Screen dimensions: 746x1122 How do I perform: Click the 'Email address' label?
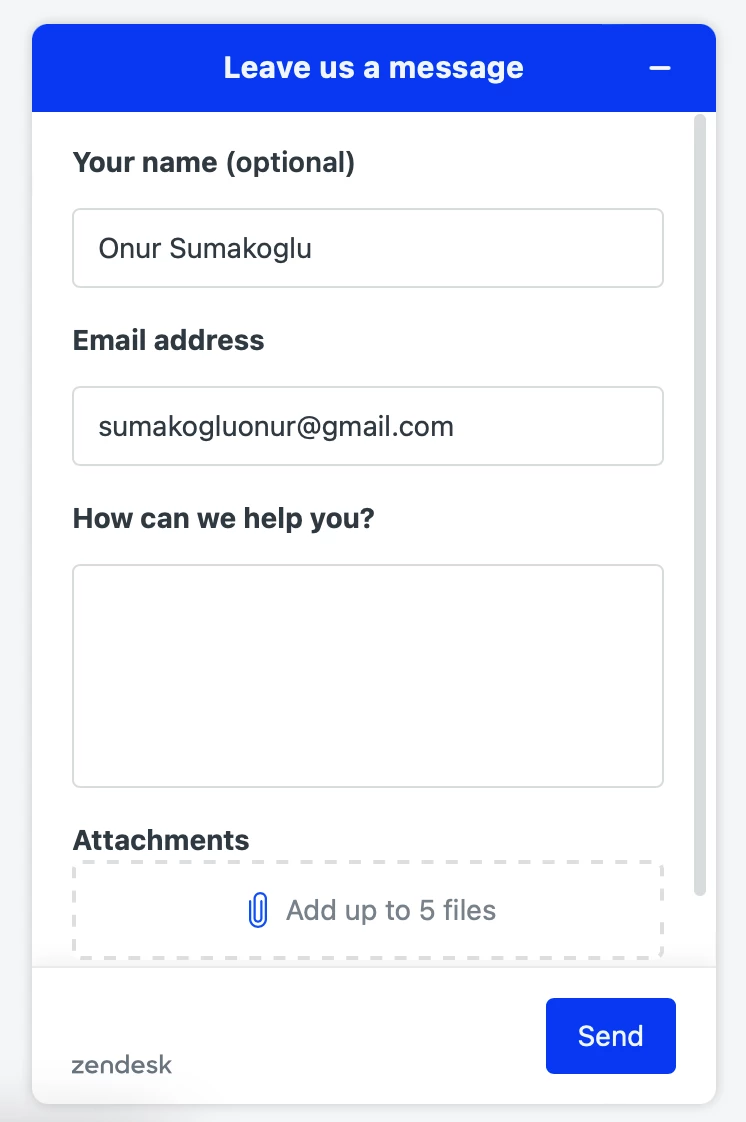[169, 340]
